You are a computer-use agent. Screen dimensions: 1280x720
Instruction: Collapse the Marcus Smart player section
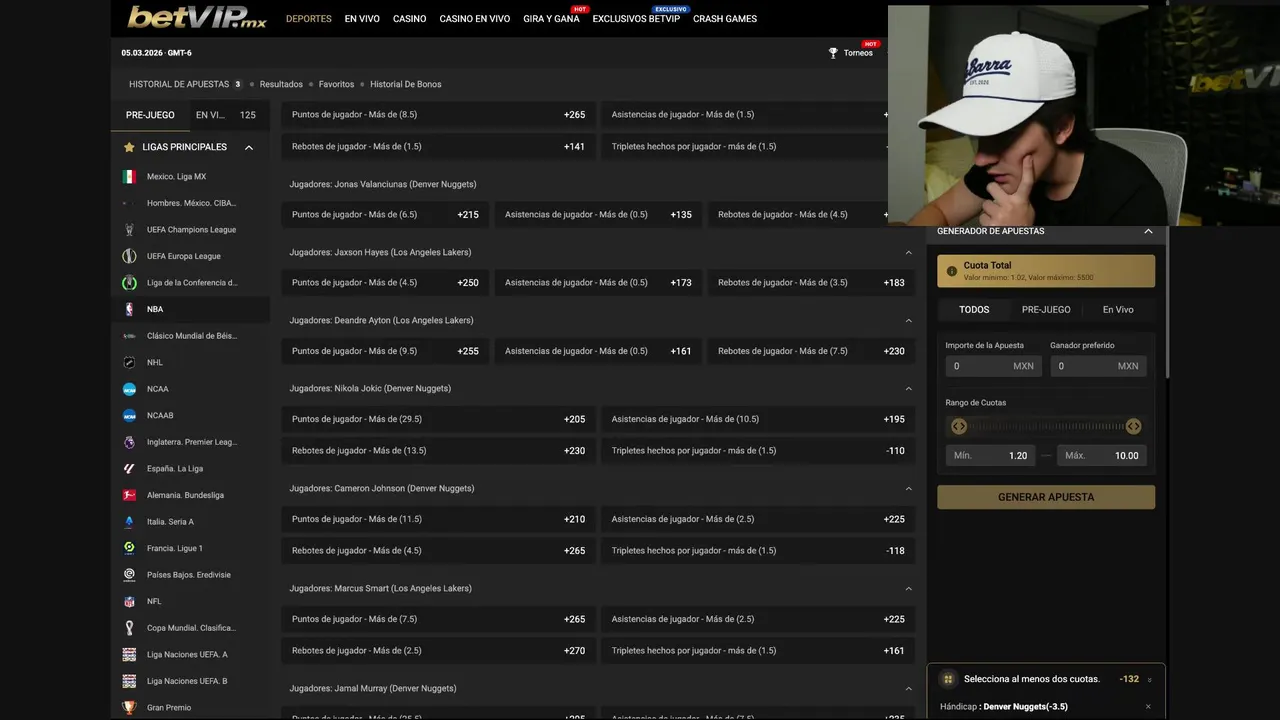[x=908, y=588]
